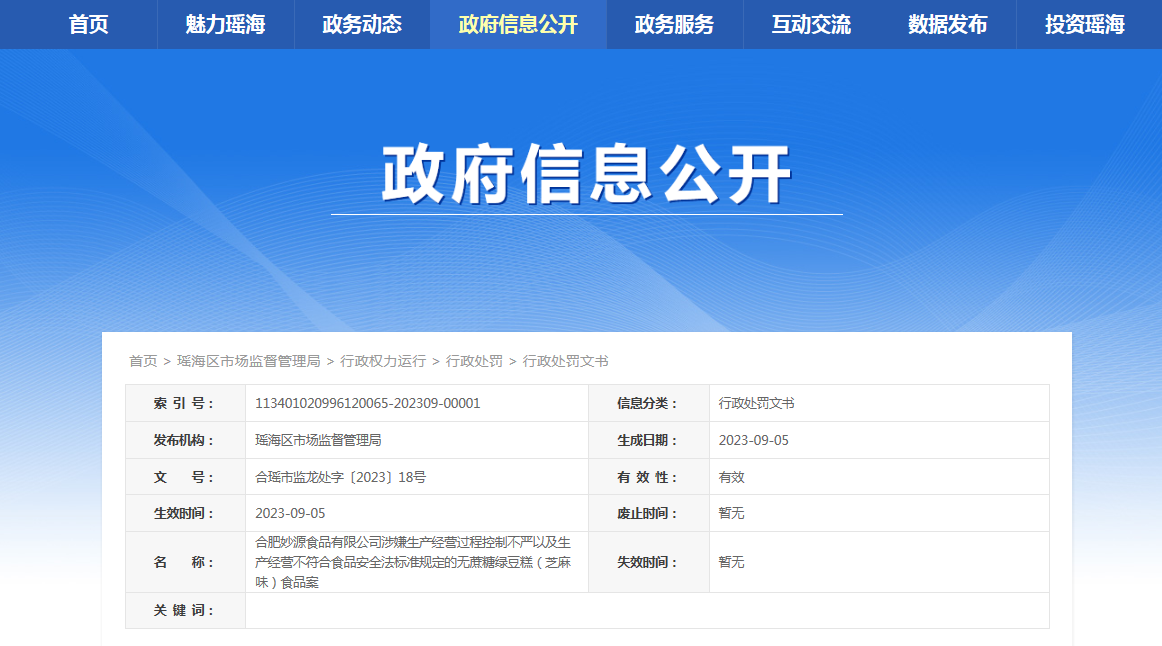Open the 瑶海区市场监督管理局 breadcrumb link
This screenshot has height=646, width=1162.
[248, 361]
